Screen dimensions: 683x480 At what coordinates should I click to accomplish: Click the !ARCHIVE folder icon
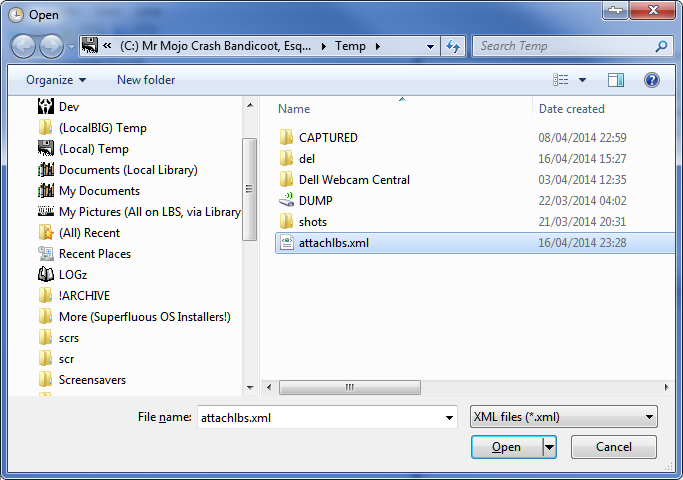45,295
